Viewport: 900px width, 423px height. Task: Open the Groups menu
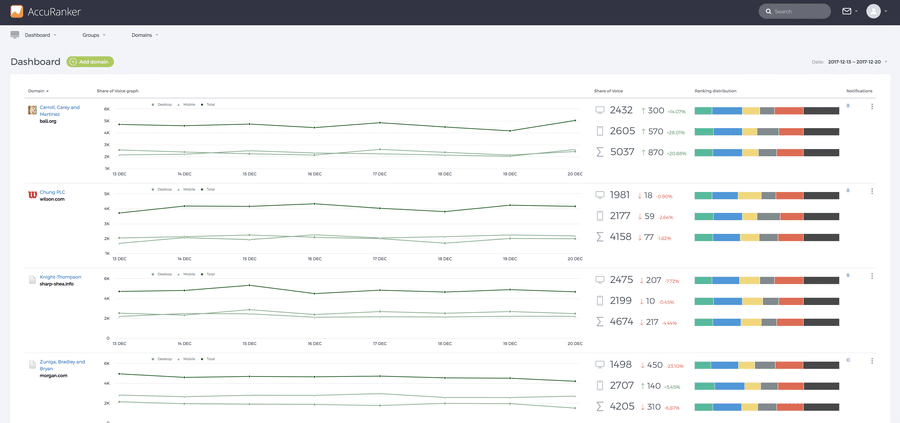93,35
